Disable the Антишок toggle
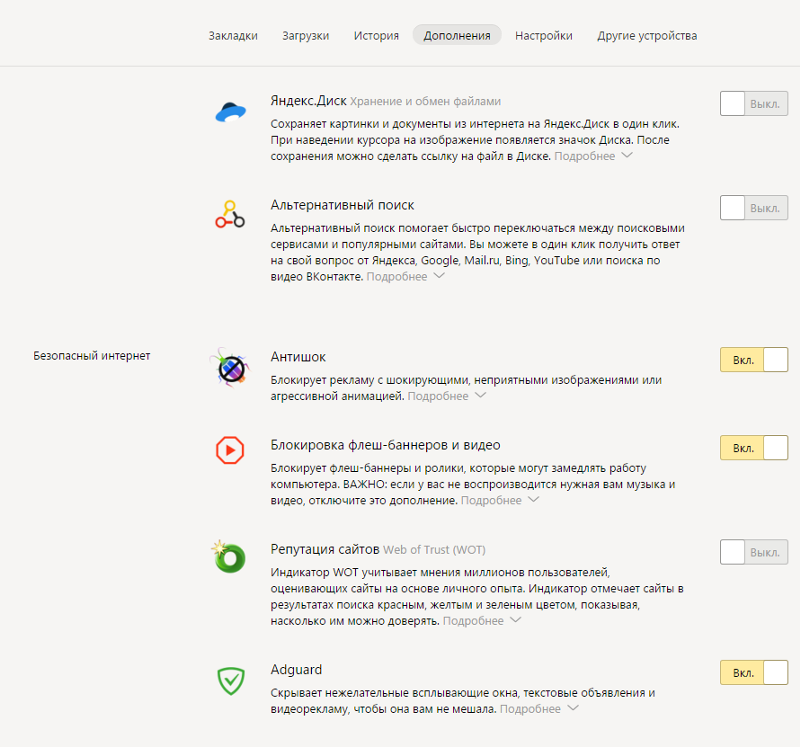This screenshot has width=800, height=747. click(x=754, y=360)
